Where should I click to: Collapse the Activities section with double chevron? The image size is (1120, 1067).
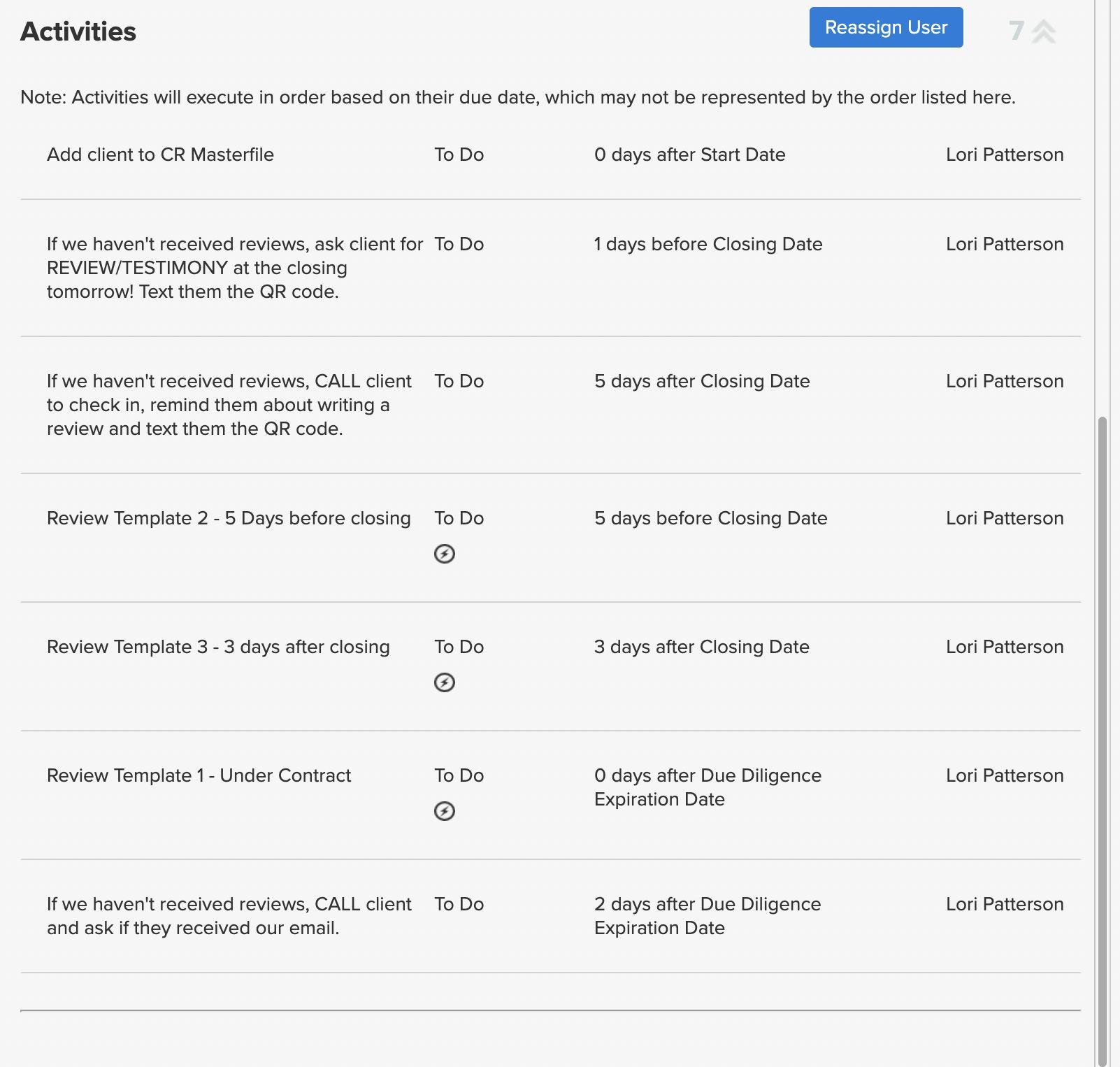1044,31
